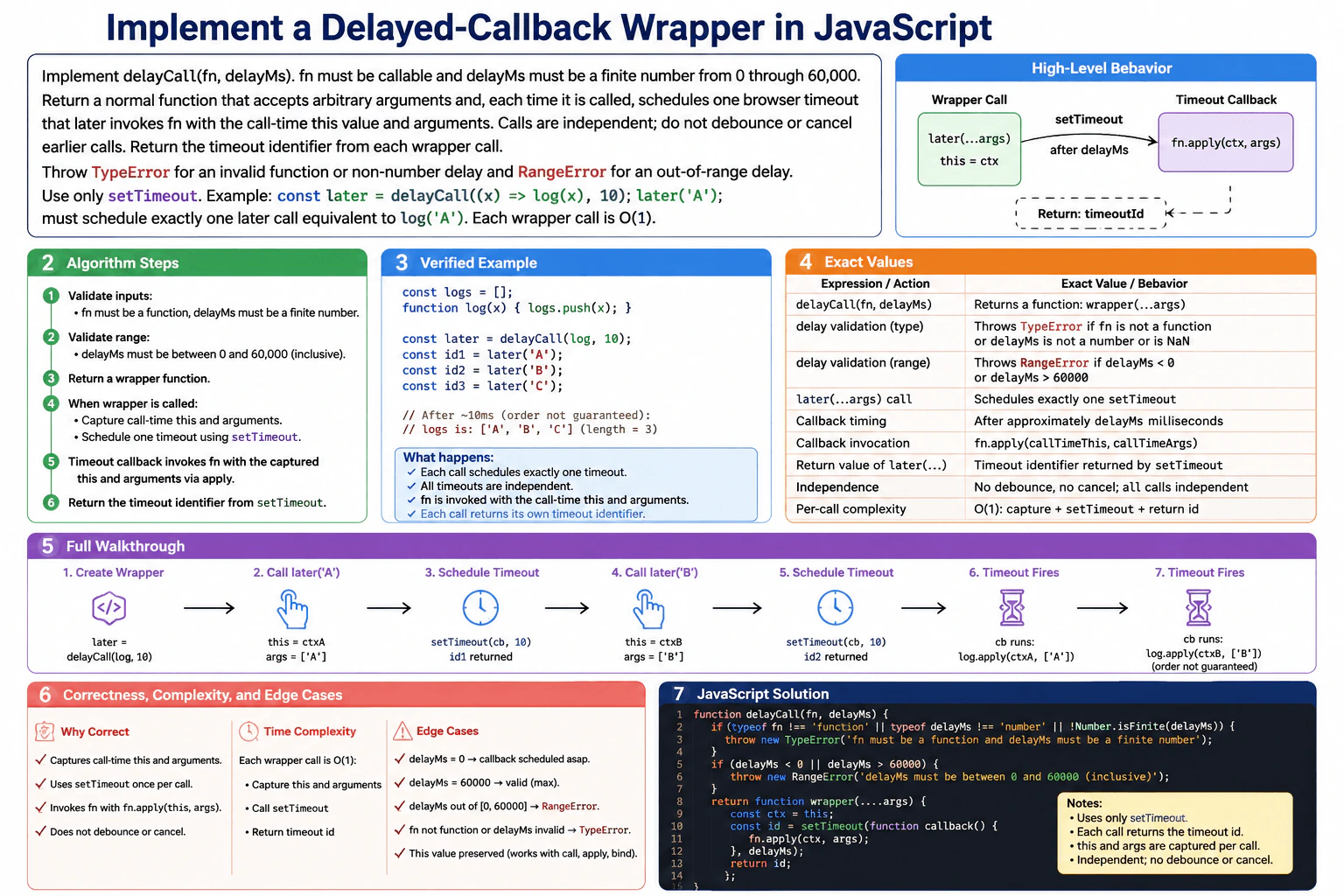Click the checkmark beside Each call schedules exactly one timeout
The width and height of the screenshot is (1344, 896).
point(411,472)
